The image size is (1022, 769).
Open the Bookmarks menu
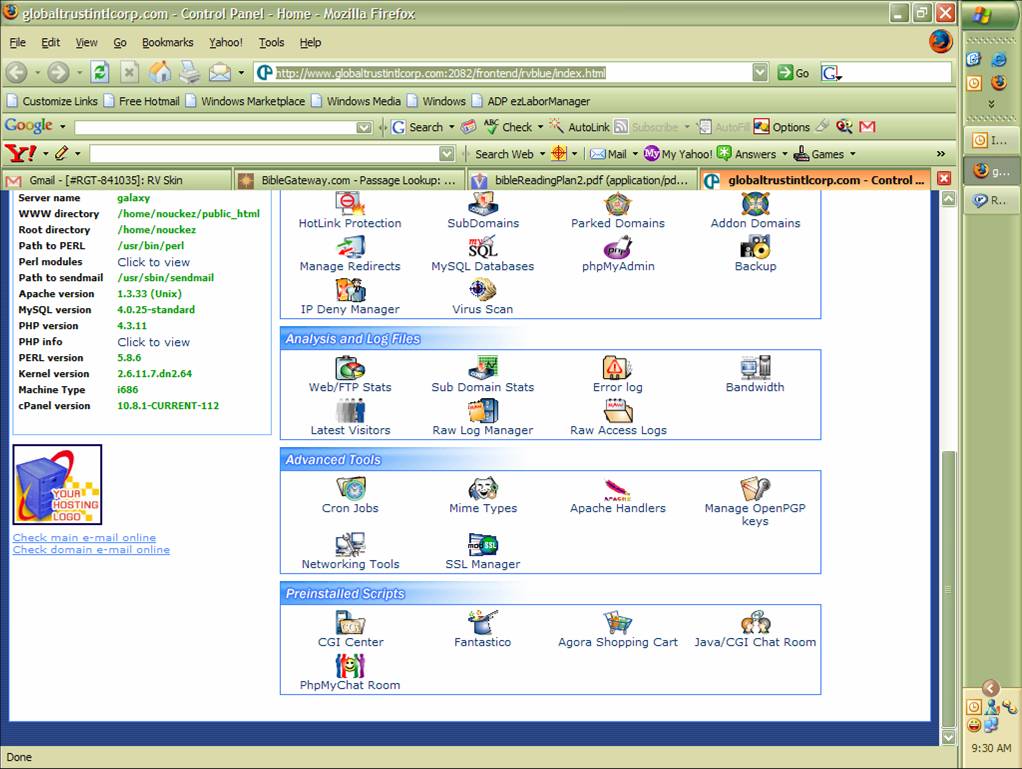coord(167,43)
